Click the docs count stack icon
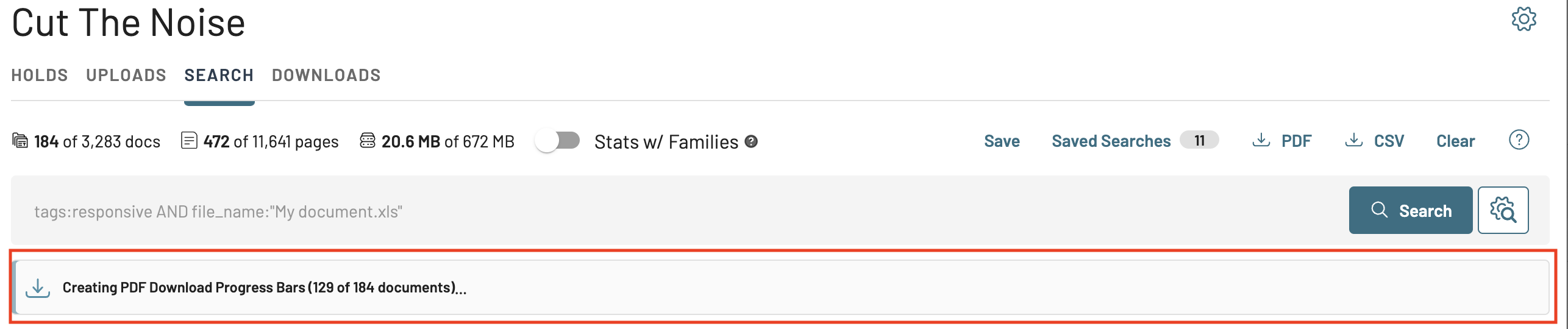 20,141
